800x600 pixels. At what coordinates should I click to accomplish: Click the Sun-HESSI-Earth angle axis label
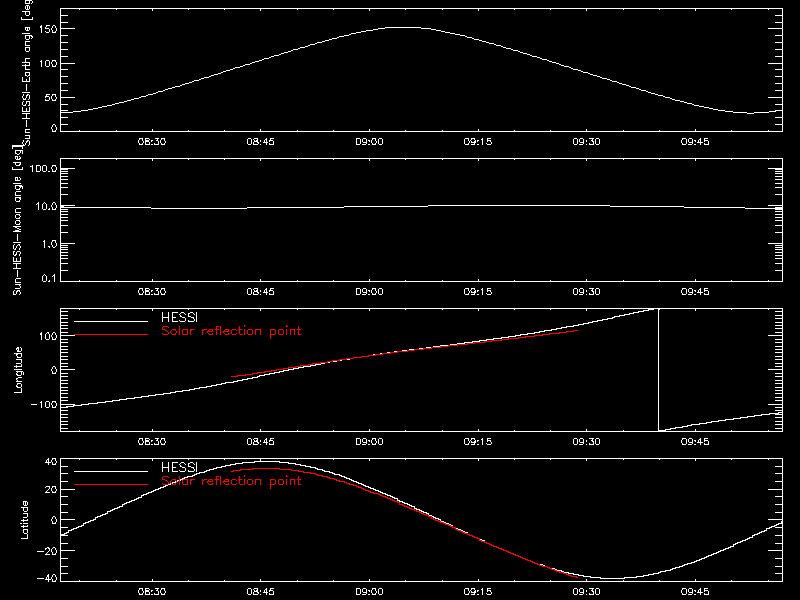(27, 73)
